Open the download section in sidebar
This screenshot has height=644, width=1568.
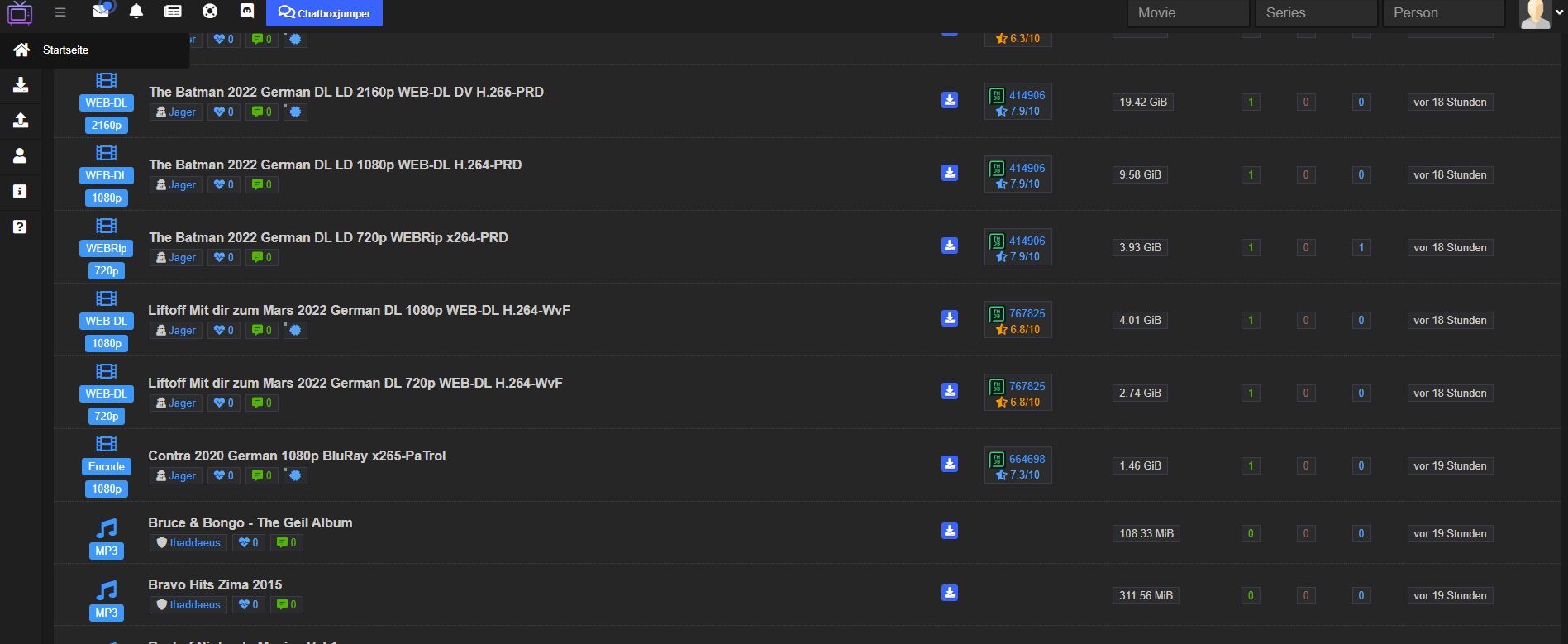tap(21, 84)
